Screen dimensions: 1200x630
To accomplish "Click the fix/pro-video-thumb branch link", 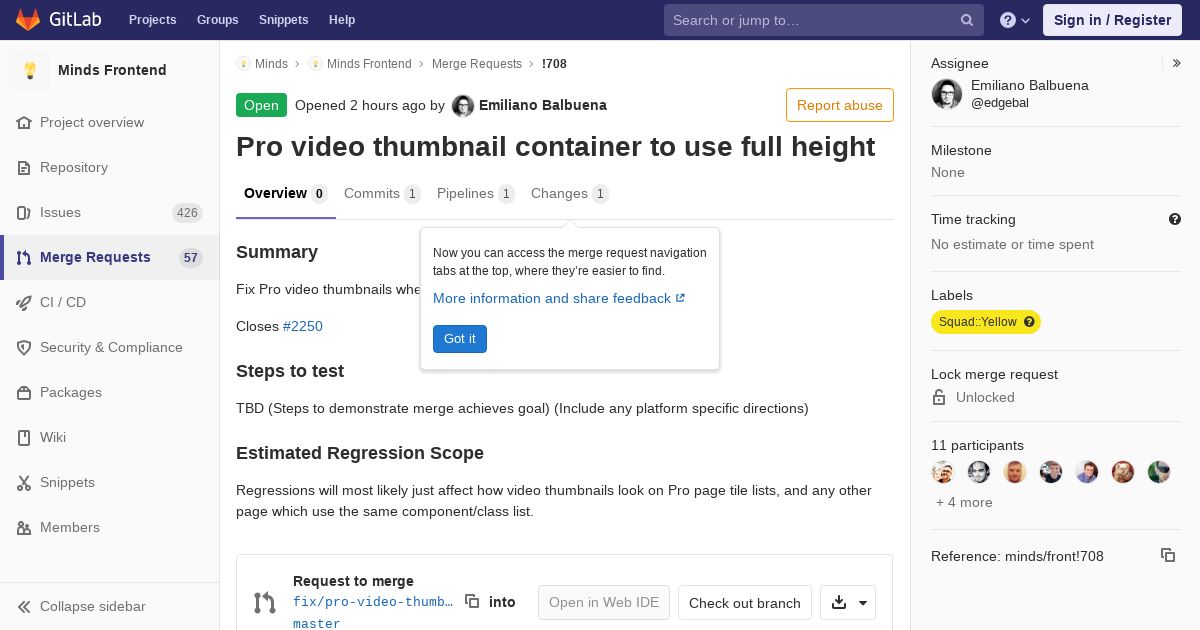I will (373, 602).
